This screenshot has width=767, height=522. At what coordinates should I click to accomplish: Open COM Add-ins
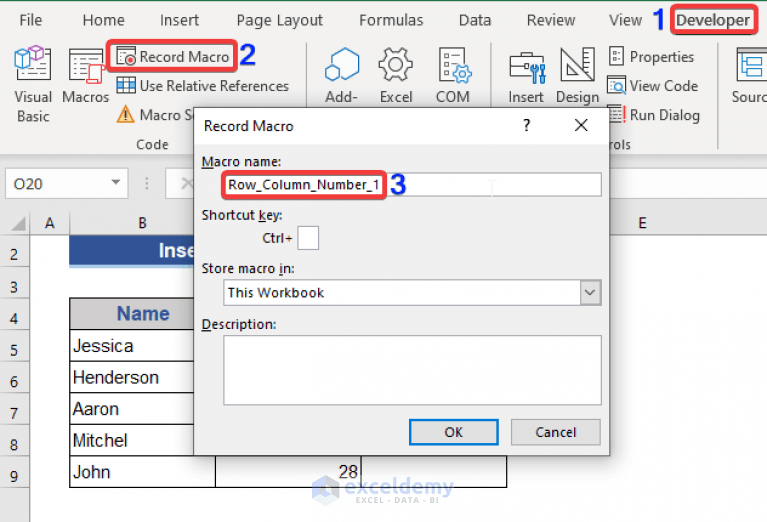tap(453, 75)
